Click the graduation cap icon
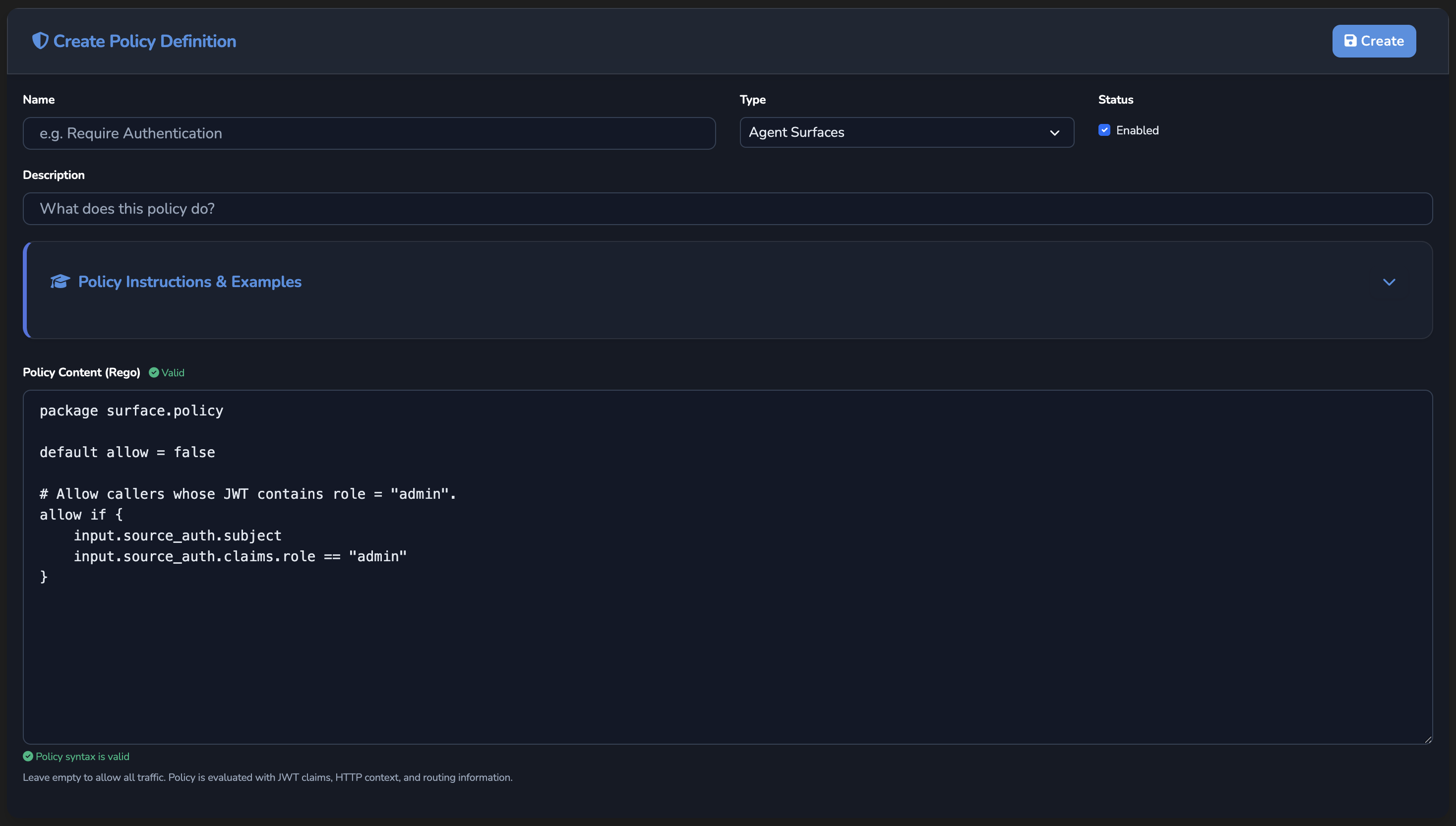1456x826 pixels. click(60, 282)
